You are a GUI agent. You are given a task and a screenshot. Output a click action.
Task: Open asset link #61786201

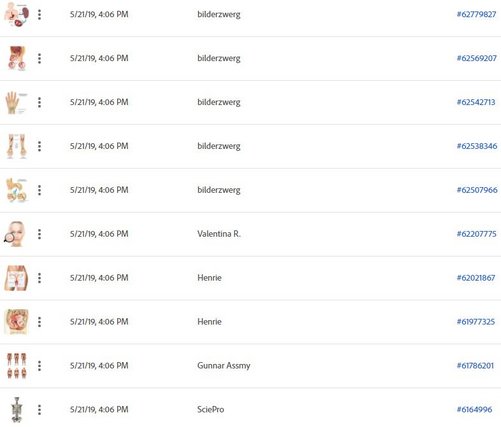[475, 366]
